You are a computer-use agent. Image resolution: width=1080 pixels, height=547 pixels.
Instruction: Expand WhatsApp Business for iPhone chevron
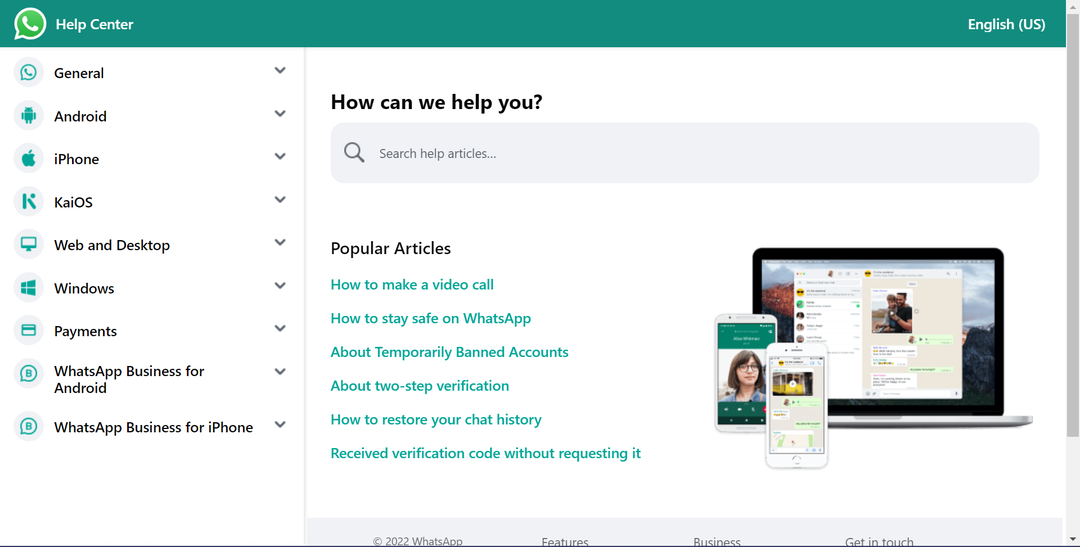point(280,424)
